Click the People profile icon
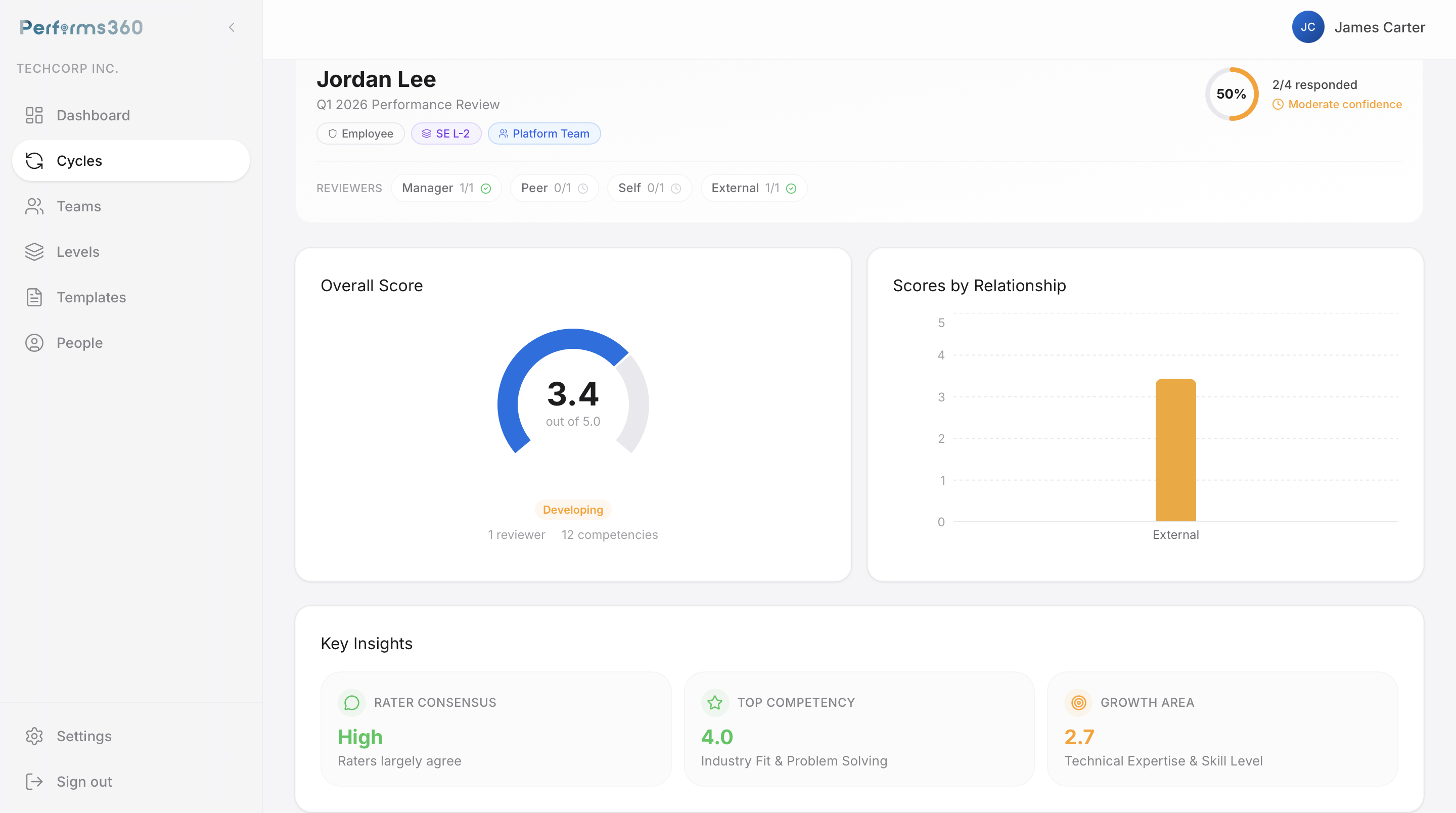Image resolution: width=1456 pixels, height=813 pixels. tap(34, 343)
